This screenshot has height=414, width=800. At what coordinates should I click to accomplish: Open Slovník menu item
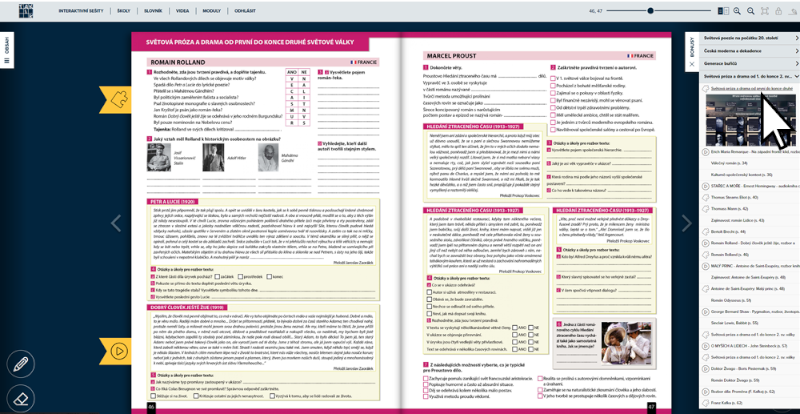click(x=153, y=11)
